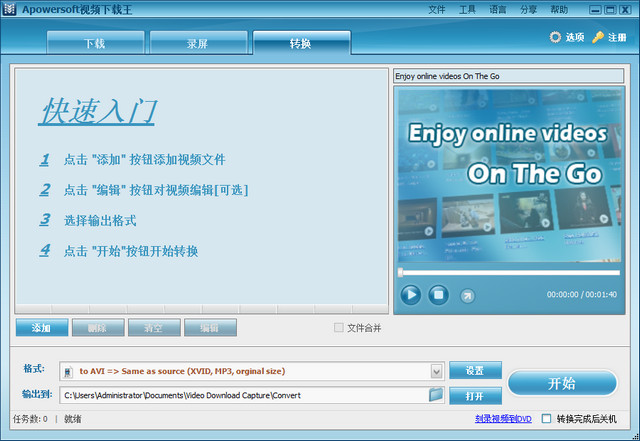Enable the 文件合并 checkbox

(x=338, y=327)
